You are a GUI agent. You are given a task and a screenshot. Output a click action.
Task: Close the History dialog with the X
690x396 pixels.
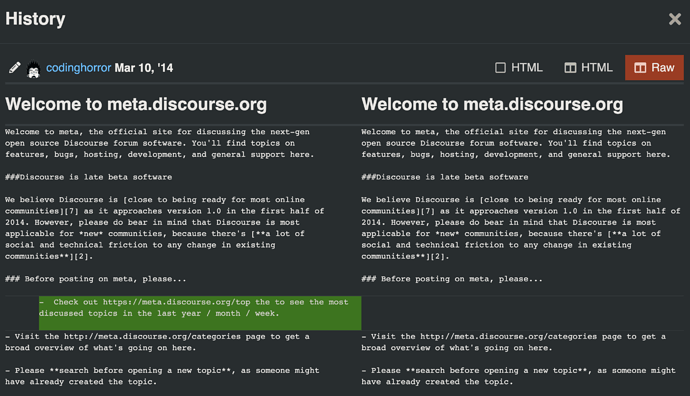(x=675, y=19)
